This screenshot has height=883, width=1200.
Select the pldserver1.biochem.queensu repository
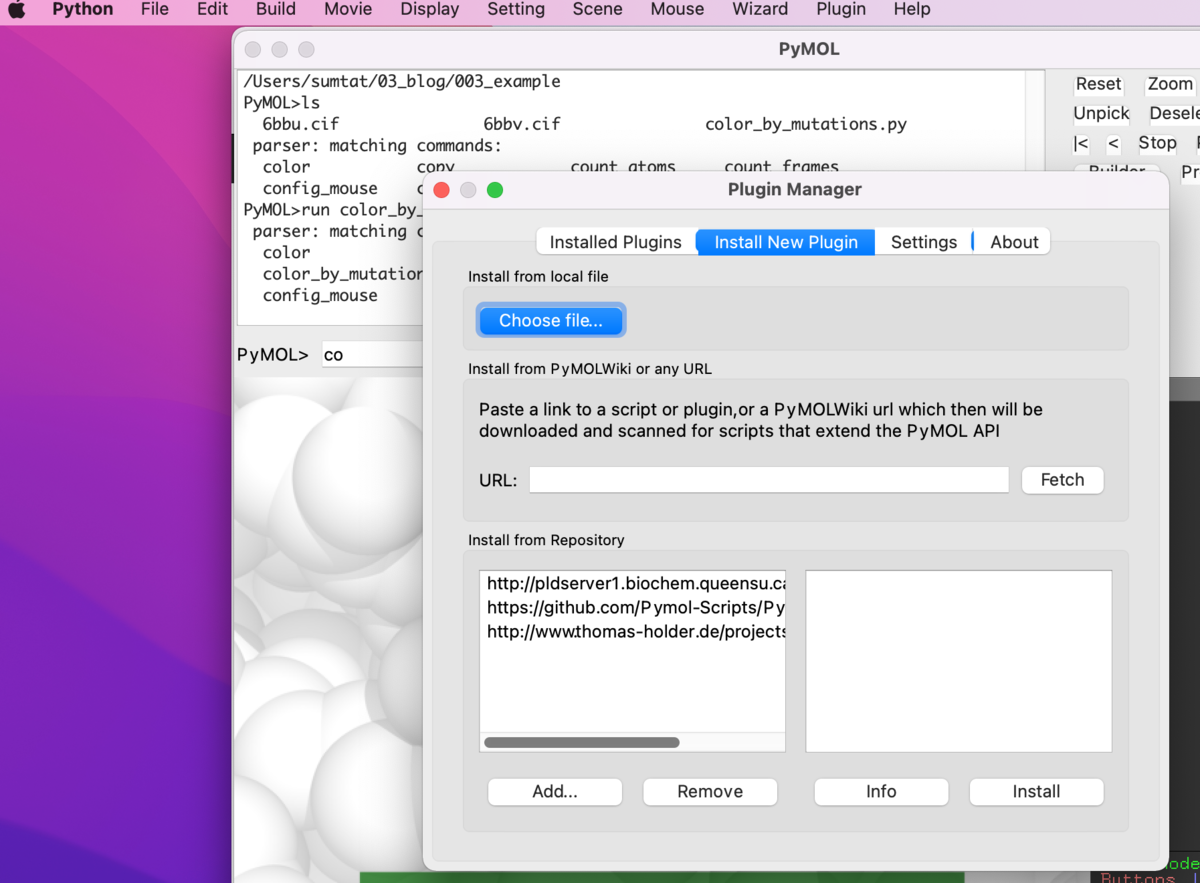click(633, 583)
